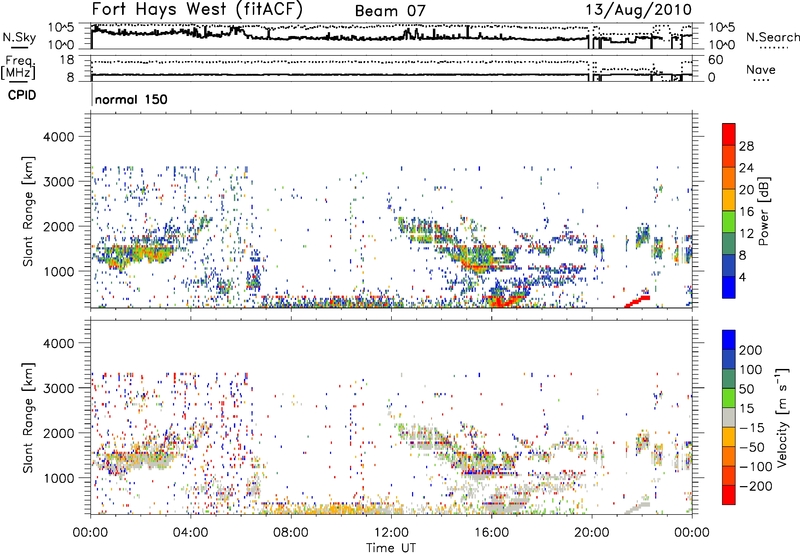Click the 'Freq. [MHz]' axis label
Image resolution: width=800 pixels, height=554 pixels.
coord(18,68)
